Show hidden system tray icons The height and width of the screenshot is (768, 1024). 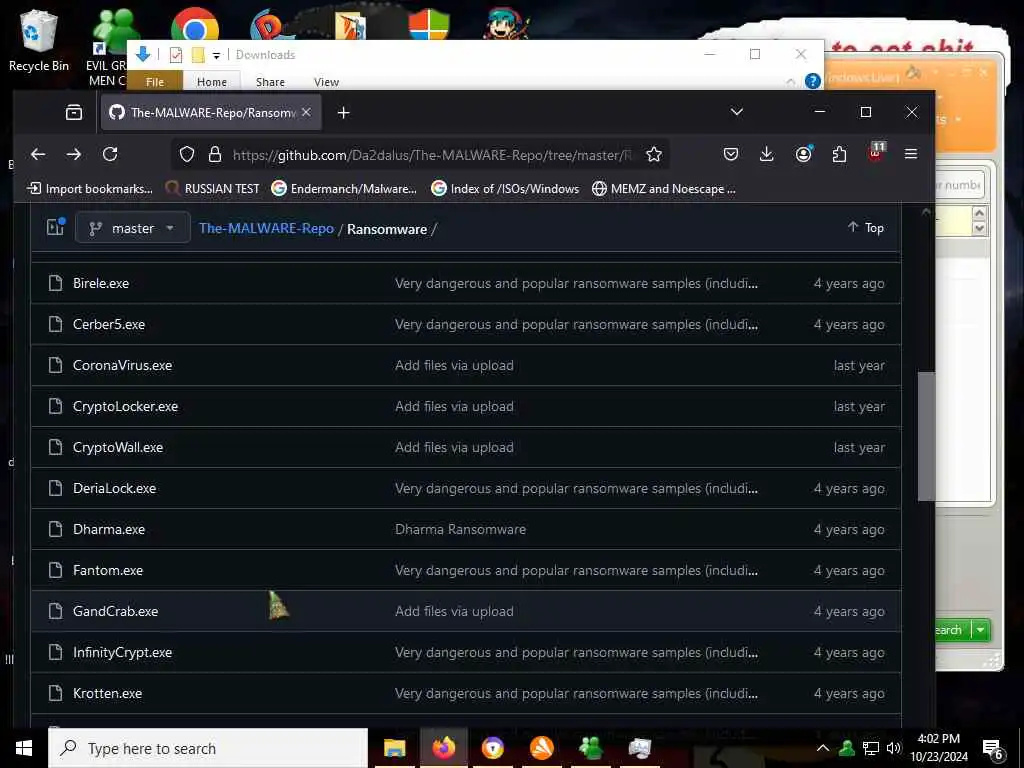[x=823, y=748]
